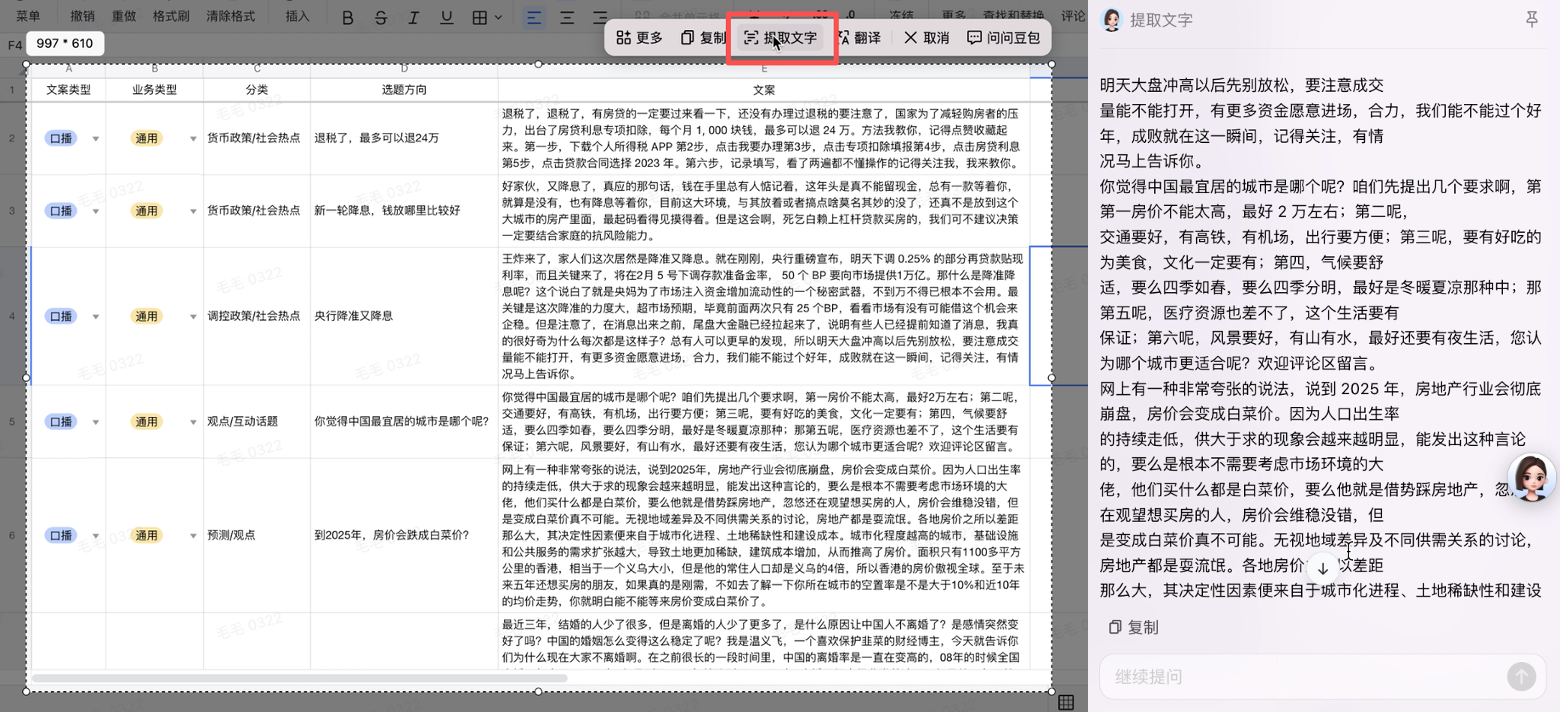Open 问问豆包 from the screenshot toolbar

pos(1003,38)
